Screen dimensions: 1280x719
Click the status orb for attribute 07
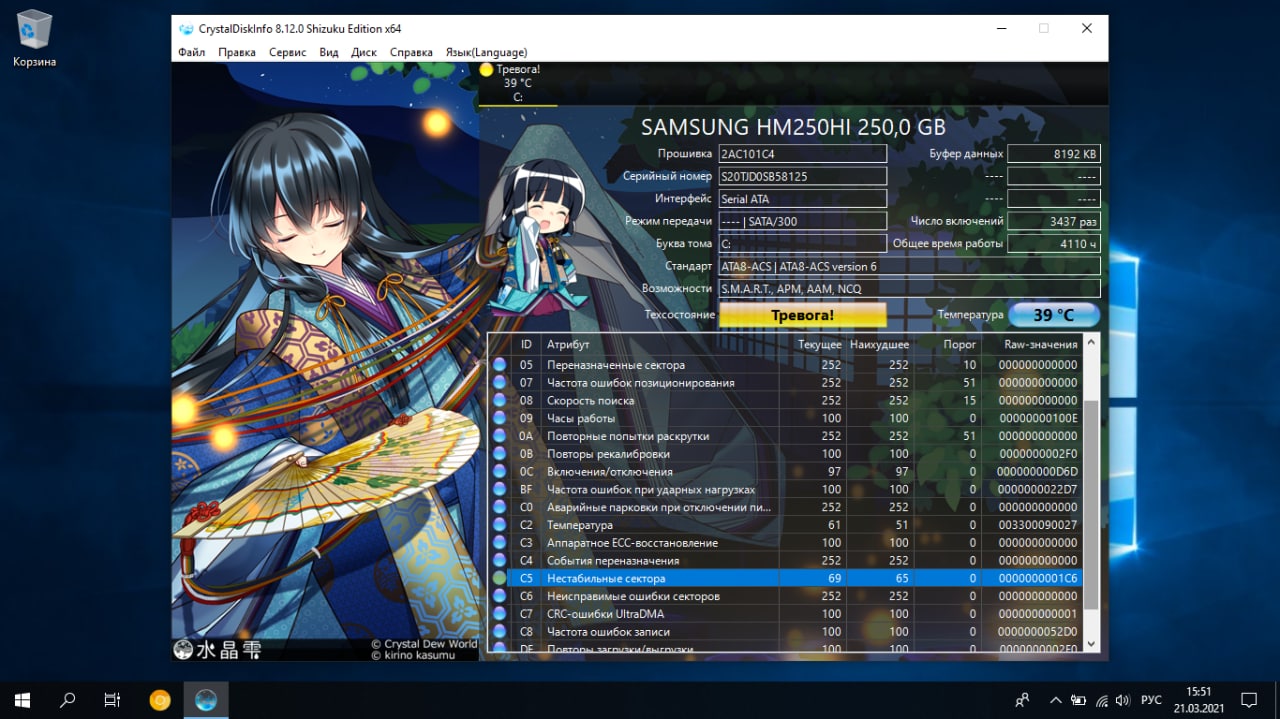coord(499,383)
